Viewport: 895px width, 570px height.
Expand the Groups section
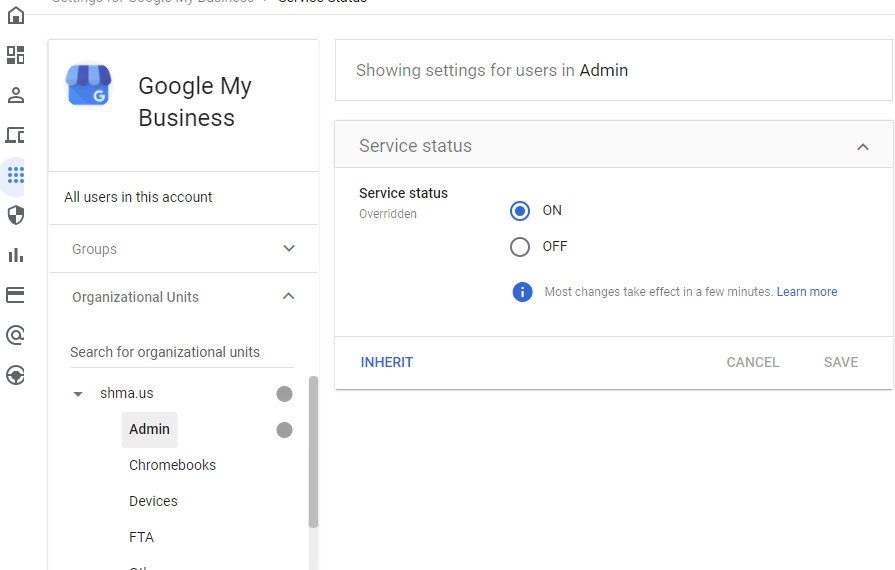coord(289,249)
